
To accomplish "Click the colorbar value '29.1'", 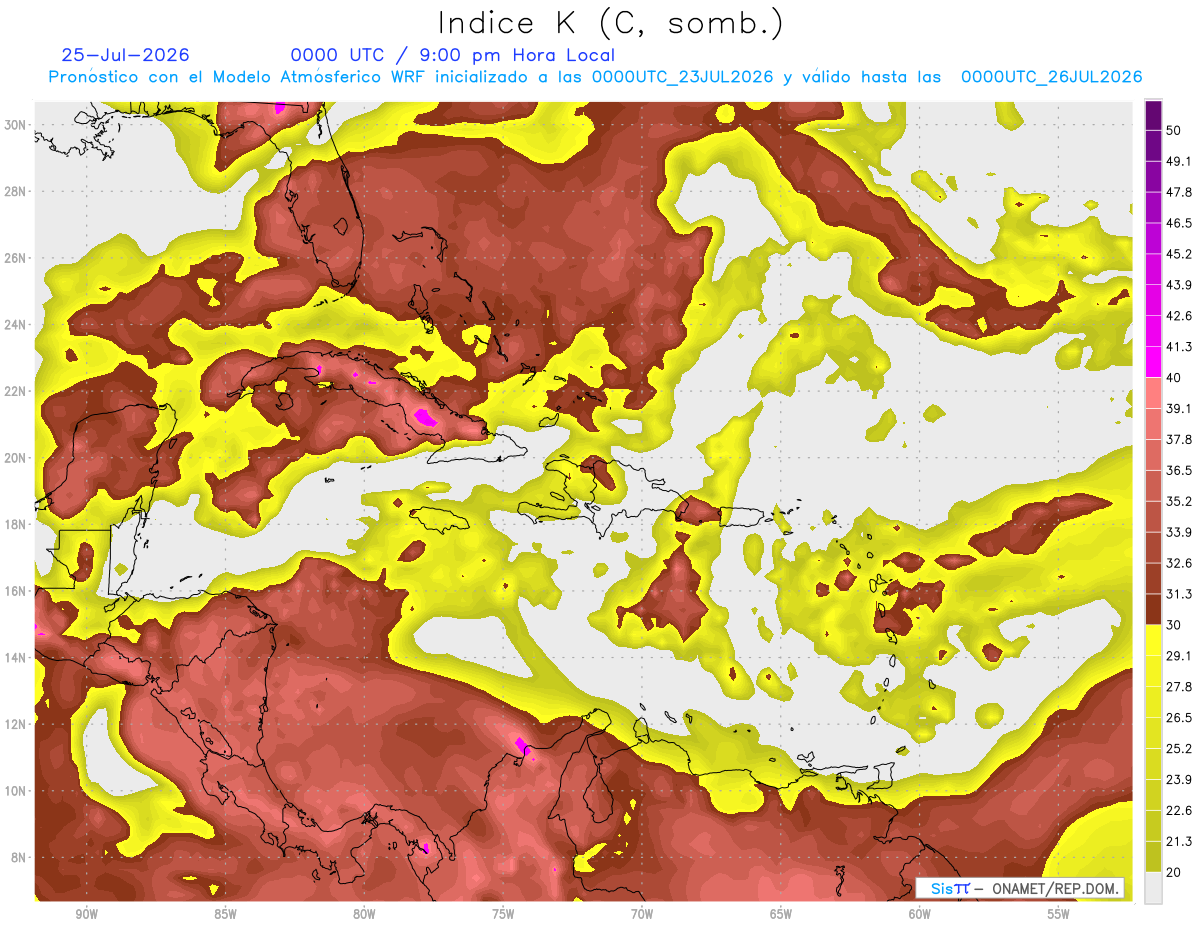I will (1179, 656).
